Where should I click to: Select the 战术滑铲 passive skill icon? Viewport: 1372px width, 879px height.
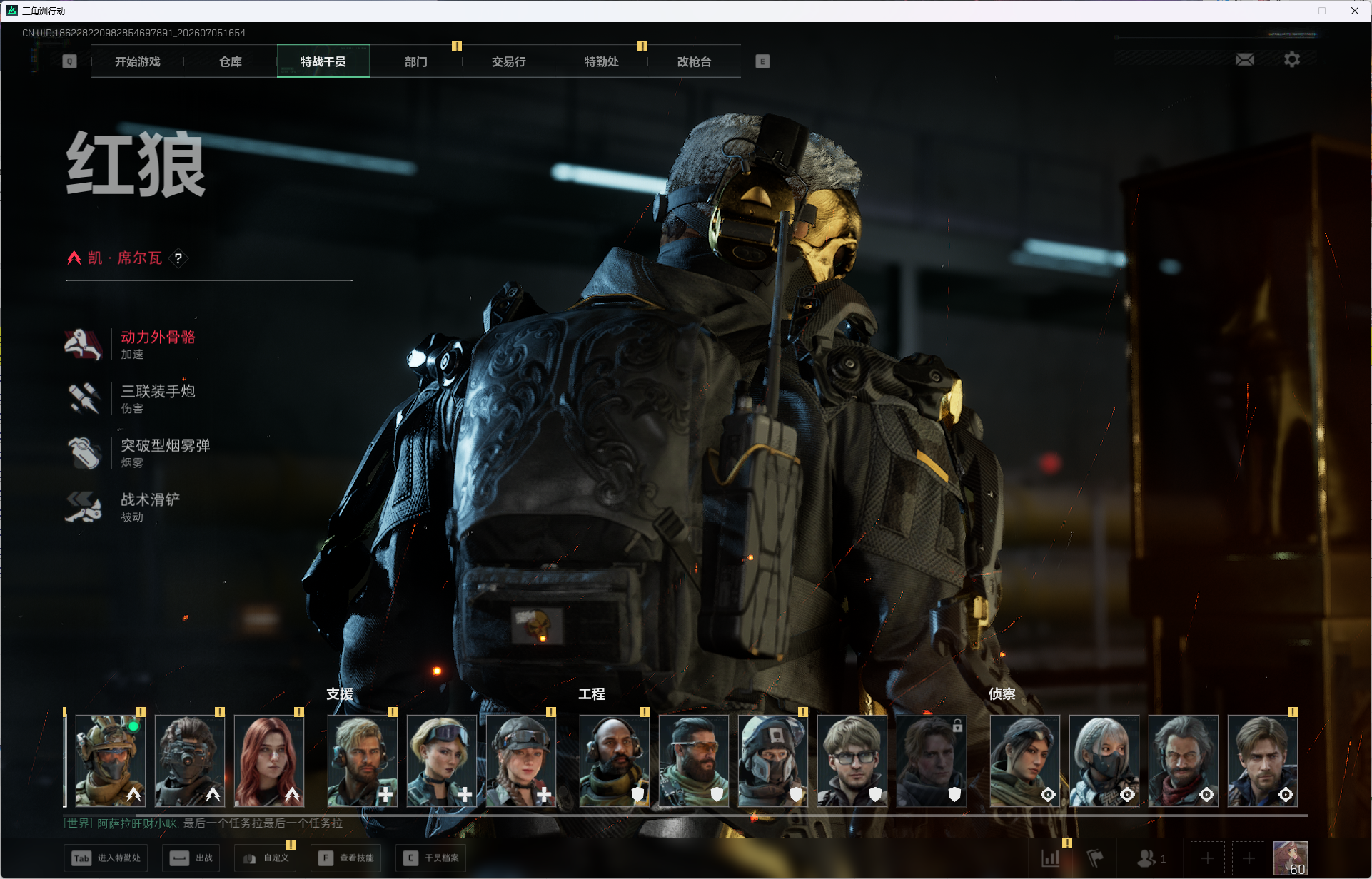84,507
